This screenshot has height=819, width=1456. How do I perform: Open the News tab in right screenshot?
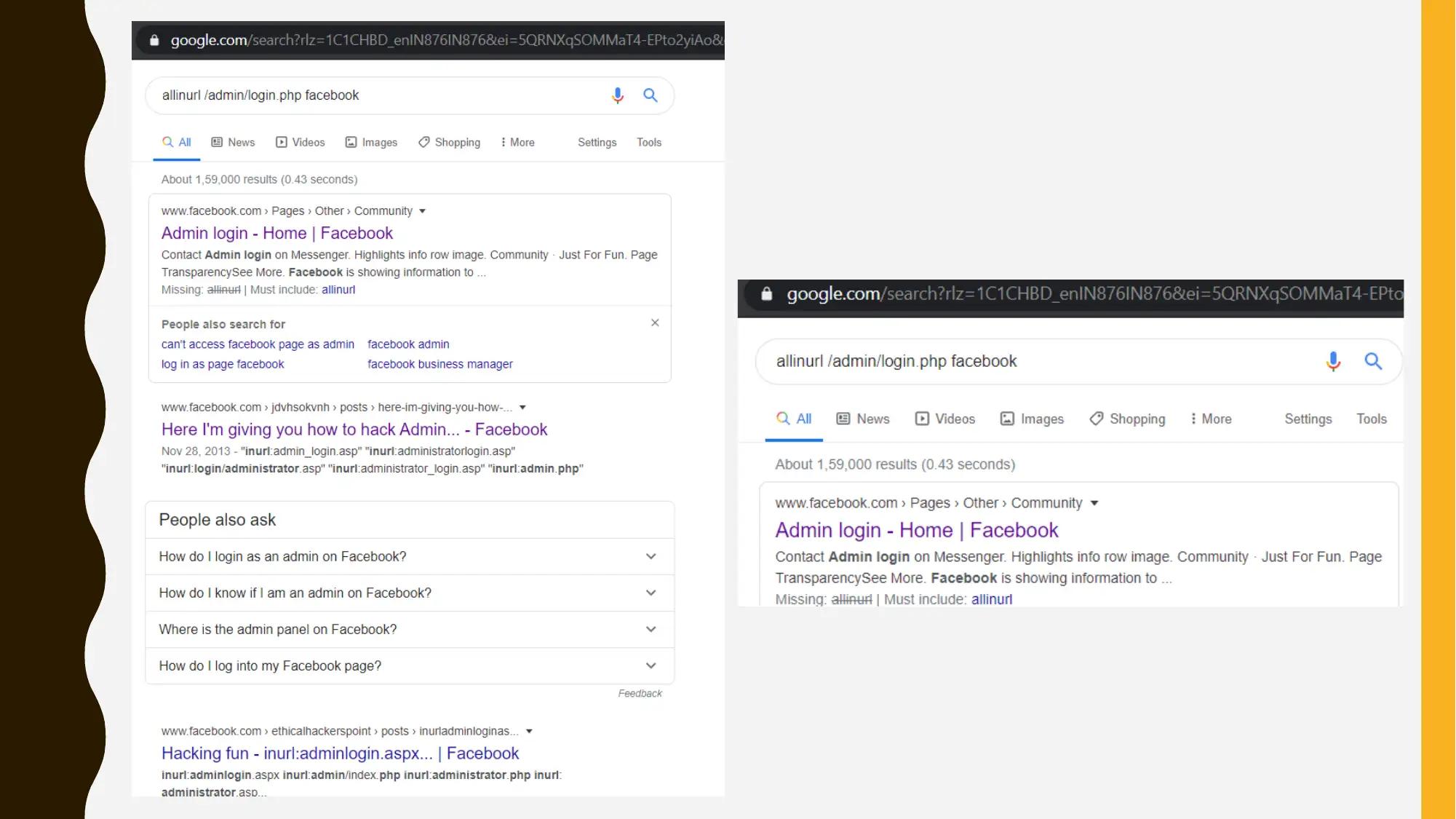(863, 419)
